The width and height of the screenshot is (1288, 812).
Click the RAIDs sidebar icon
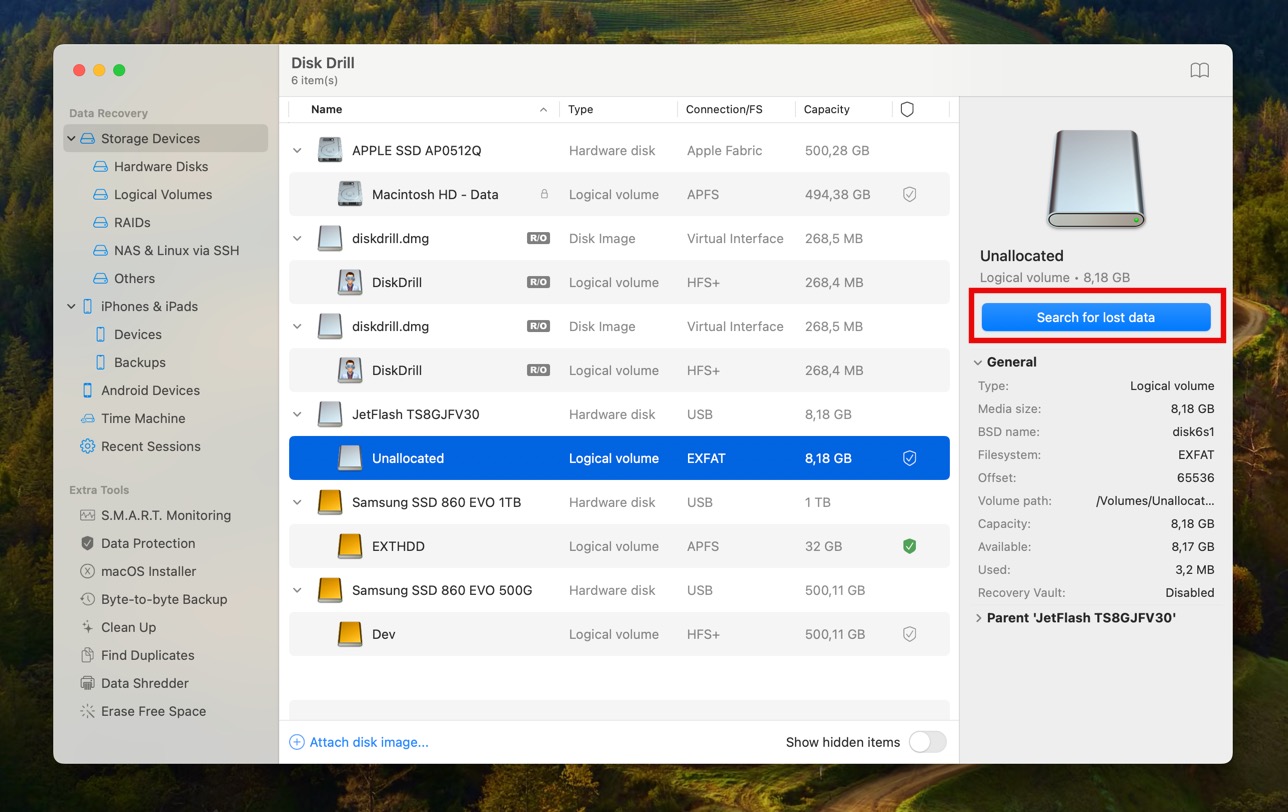click(100, 222)
